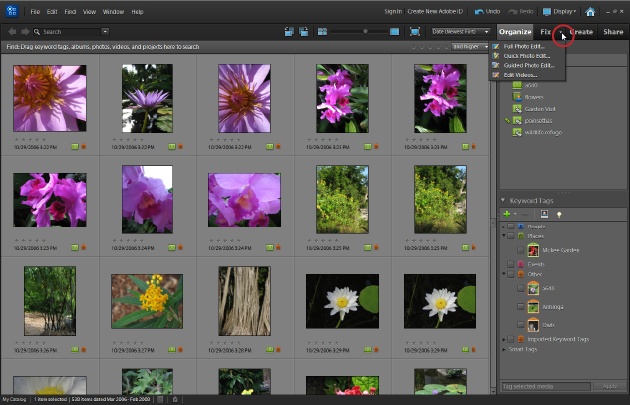This screenshot has width=630, height=405.
Task: Toggle the People keyword tag checkbox
Action: coord(511,226)
